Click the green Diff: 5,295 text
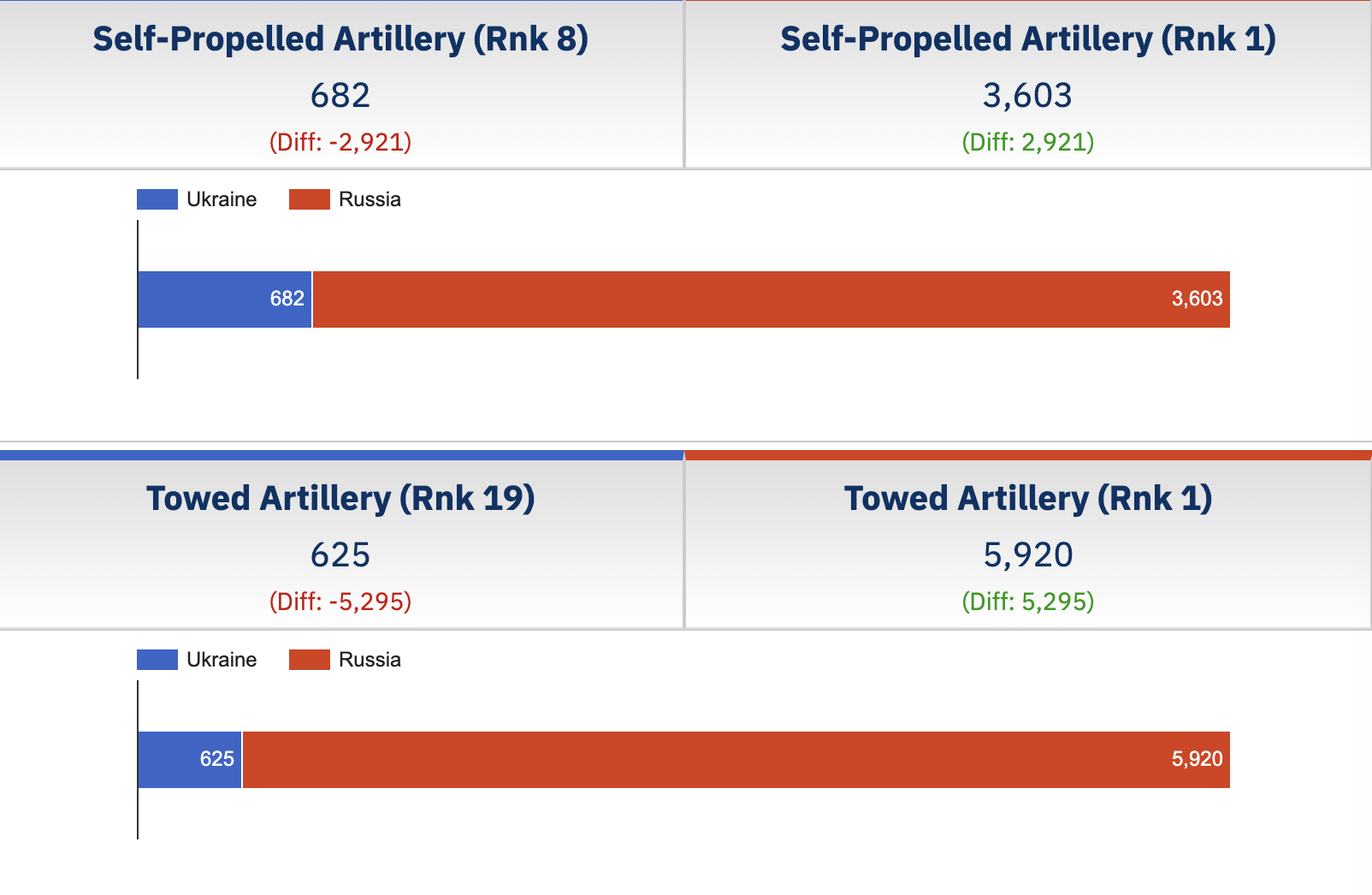Image resolution: width=1372 pixels, height=895 pixels. [x=1028, y=602]
